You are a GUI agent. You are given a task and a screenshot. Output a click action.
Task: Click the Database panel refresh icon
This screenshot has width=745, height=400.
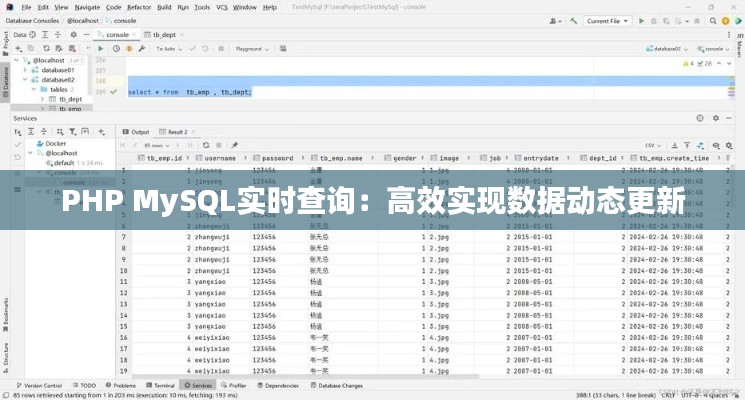click(x=46, y=48)
